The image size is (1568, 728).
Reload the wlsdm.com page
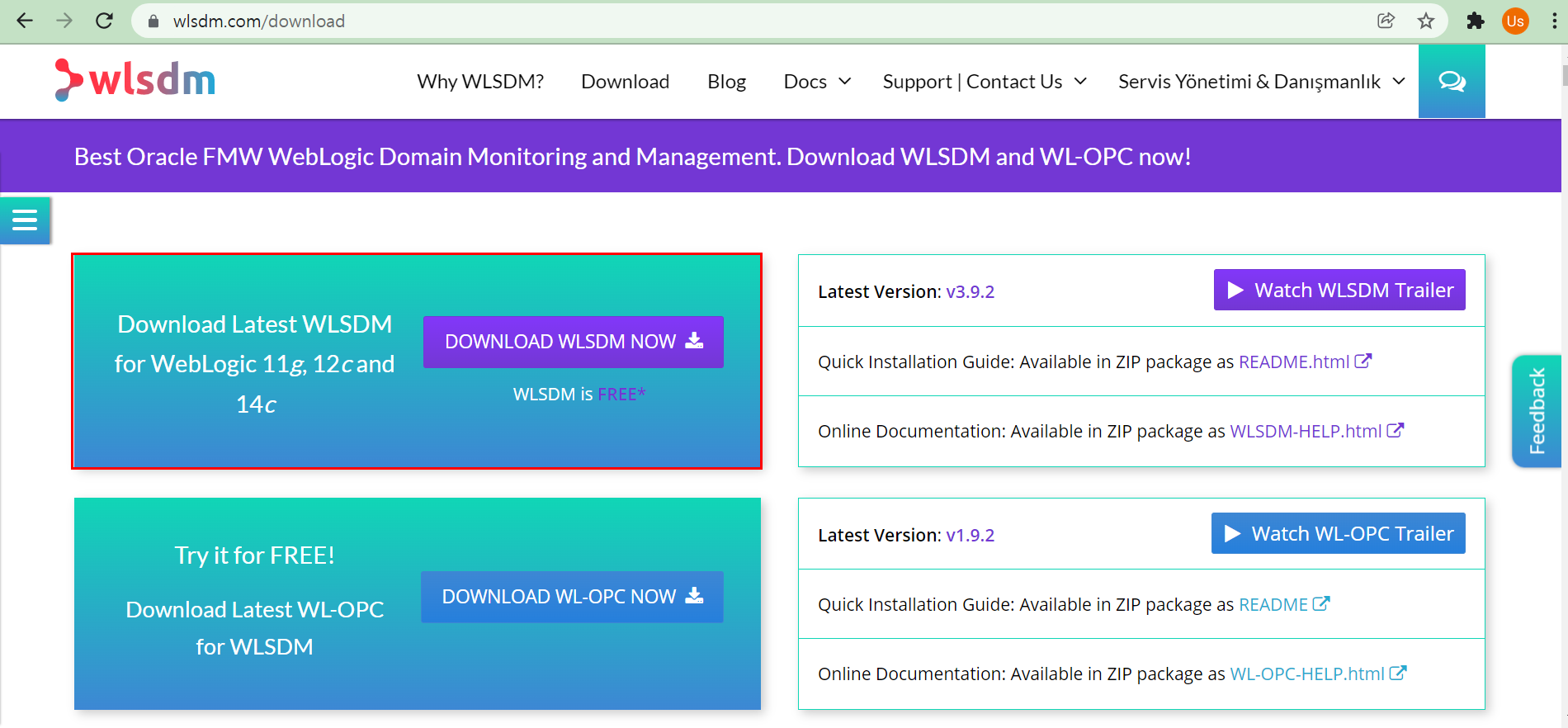tap(104, 21)
